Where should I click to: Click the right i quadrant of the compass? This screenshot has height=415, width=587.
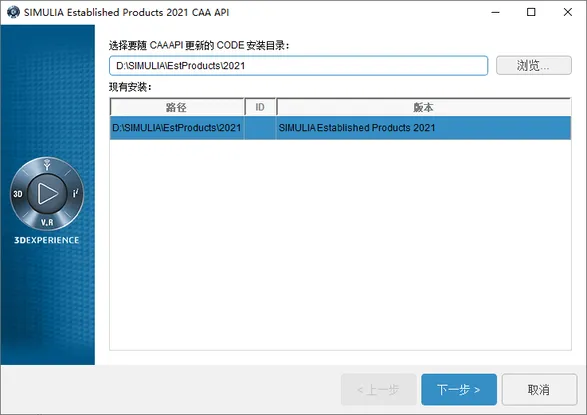(x=75, y=193)
